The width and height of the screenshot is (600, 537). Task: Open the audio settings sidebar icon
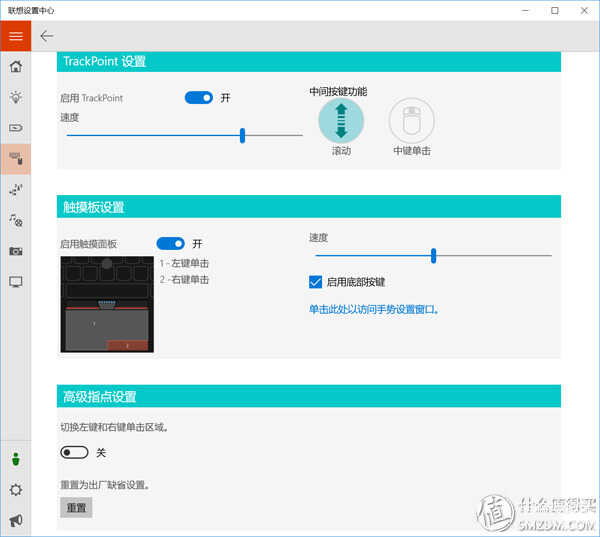(16, 220)
